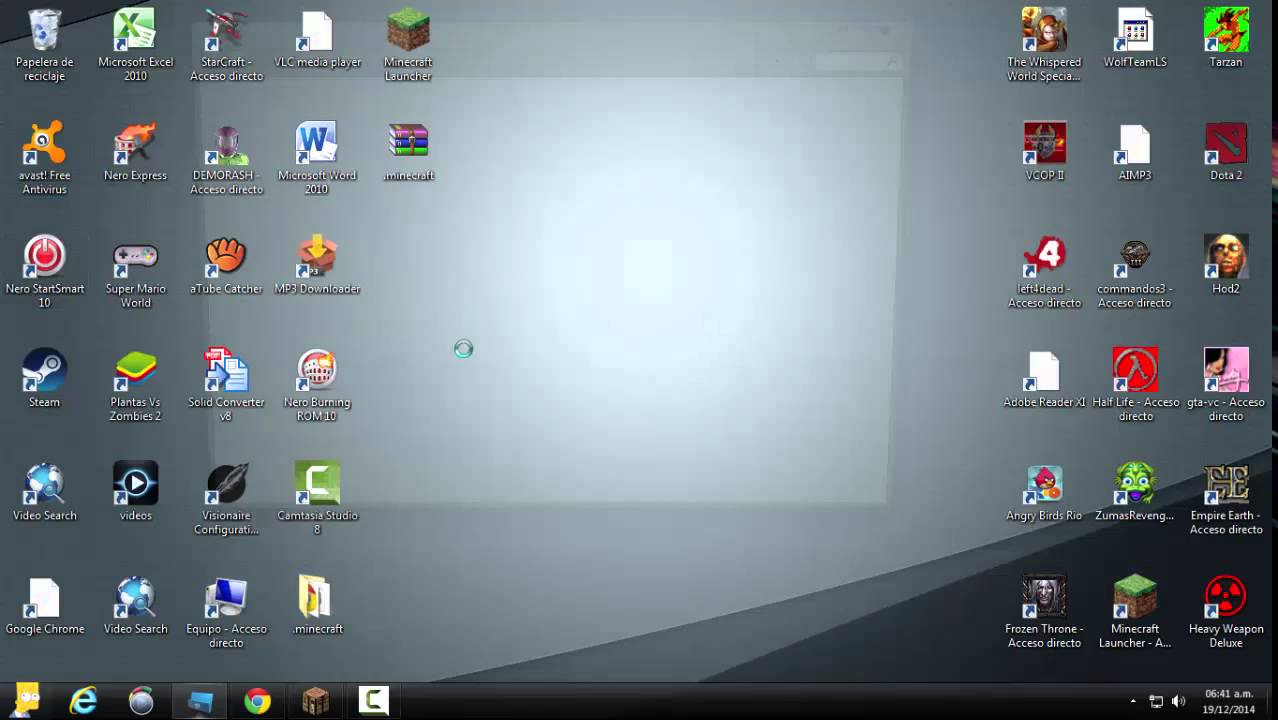Select Minecraft Launcher icon beside Frozen Throne

pos(1135,597)
